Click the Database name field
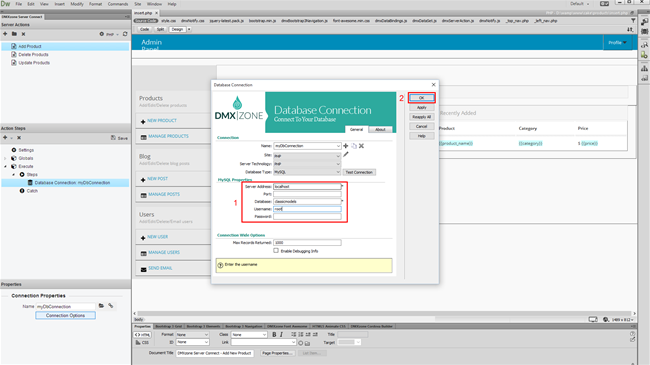650x365 pixels. 307,202
